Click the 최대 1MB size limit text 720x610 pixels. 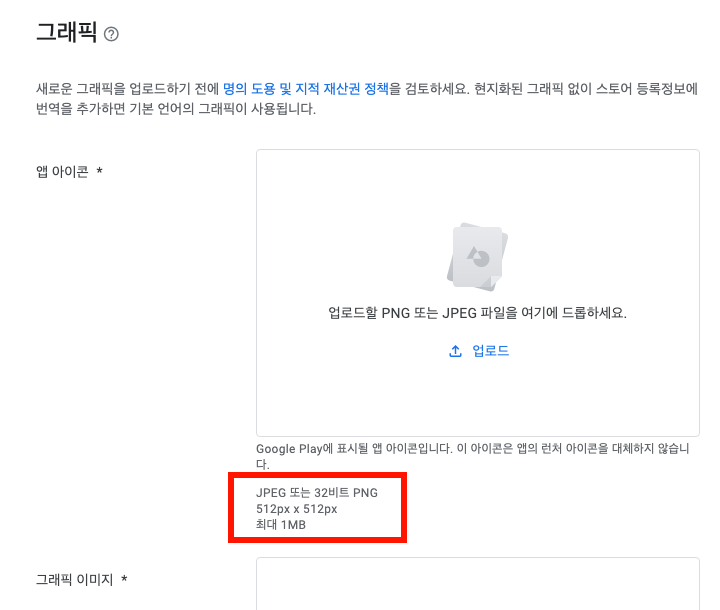(x=281, y=525)
